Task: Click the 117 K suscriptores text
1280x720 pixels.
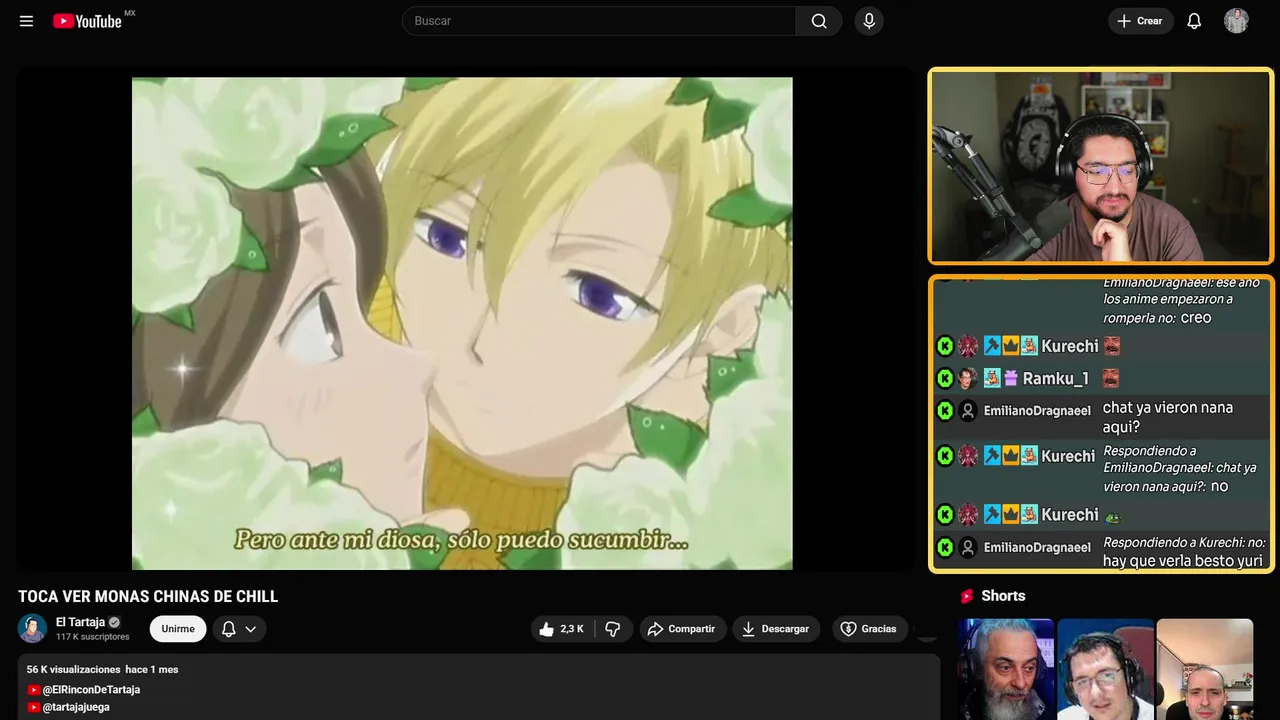Action: click(93, 637)
